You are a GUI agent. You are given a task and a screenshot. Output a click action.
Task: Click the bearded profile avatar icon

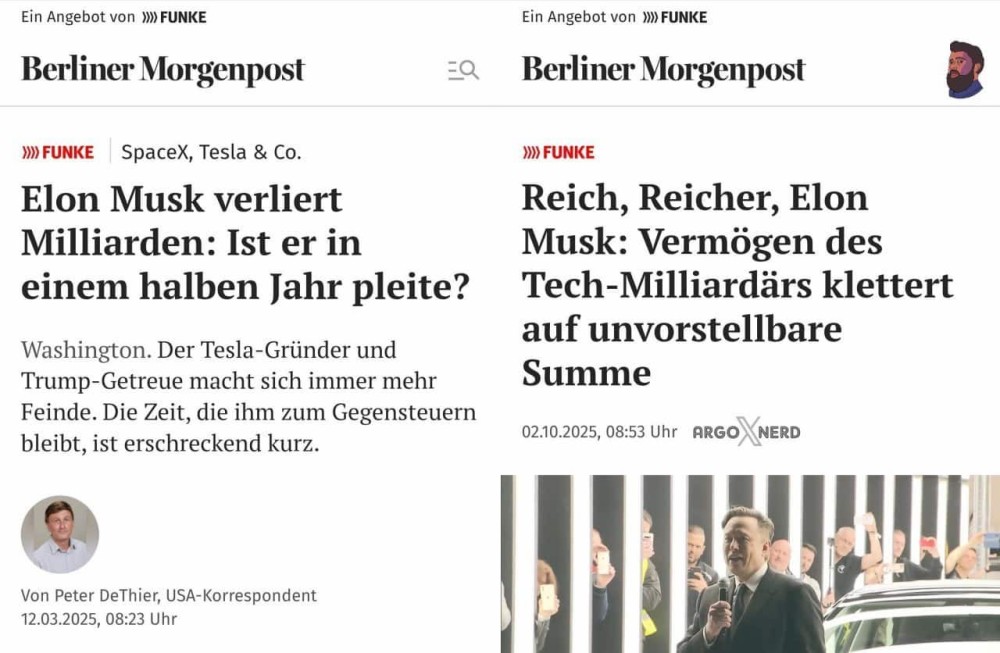pyautogui.click(x=965, y=70)
